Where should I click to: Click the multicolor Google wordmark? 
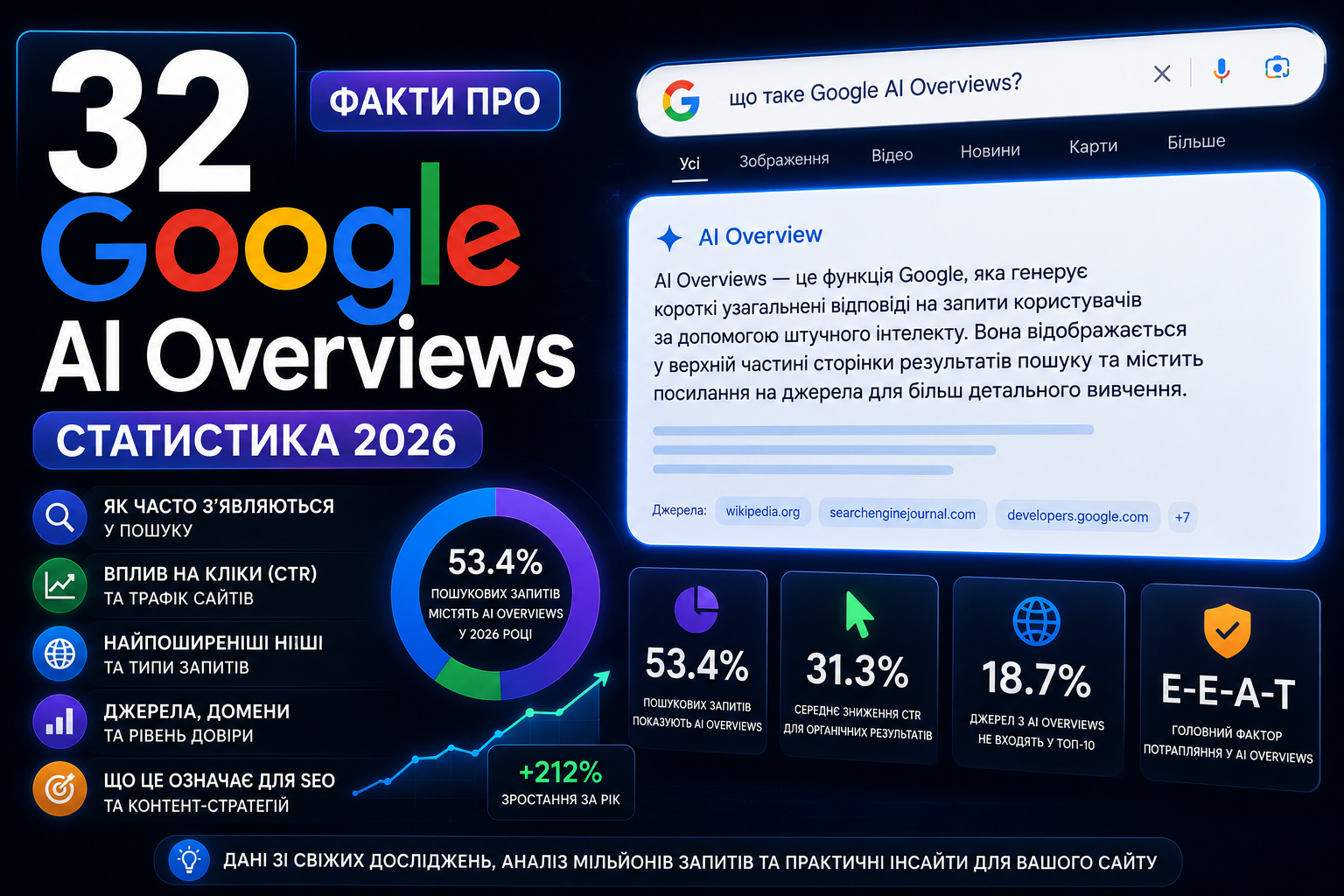tap(282, 243)
